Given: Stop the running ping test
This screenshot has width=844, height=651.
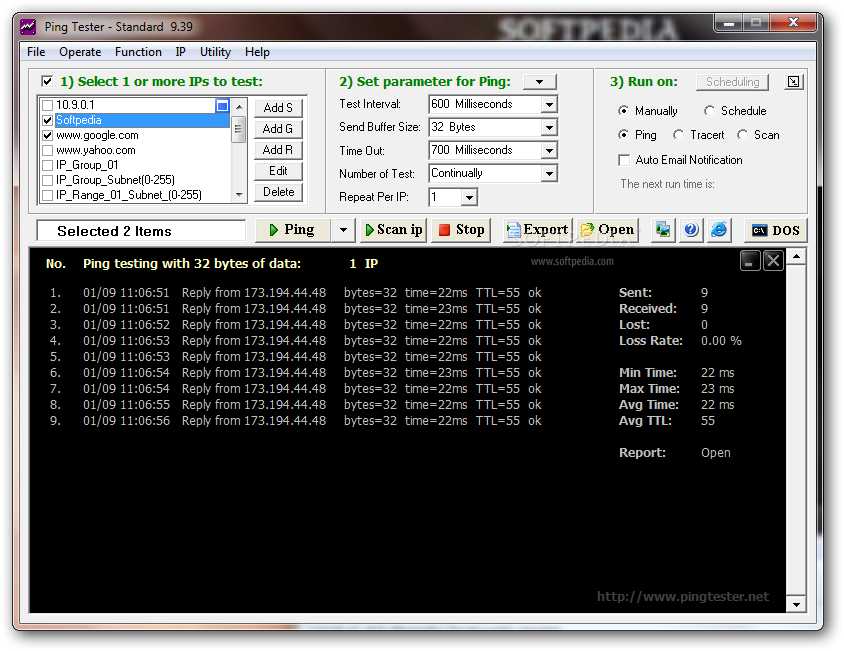Looking at the screenshot, I should click(x=461, y=230).
